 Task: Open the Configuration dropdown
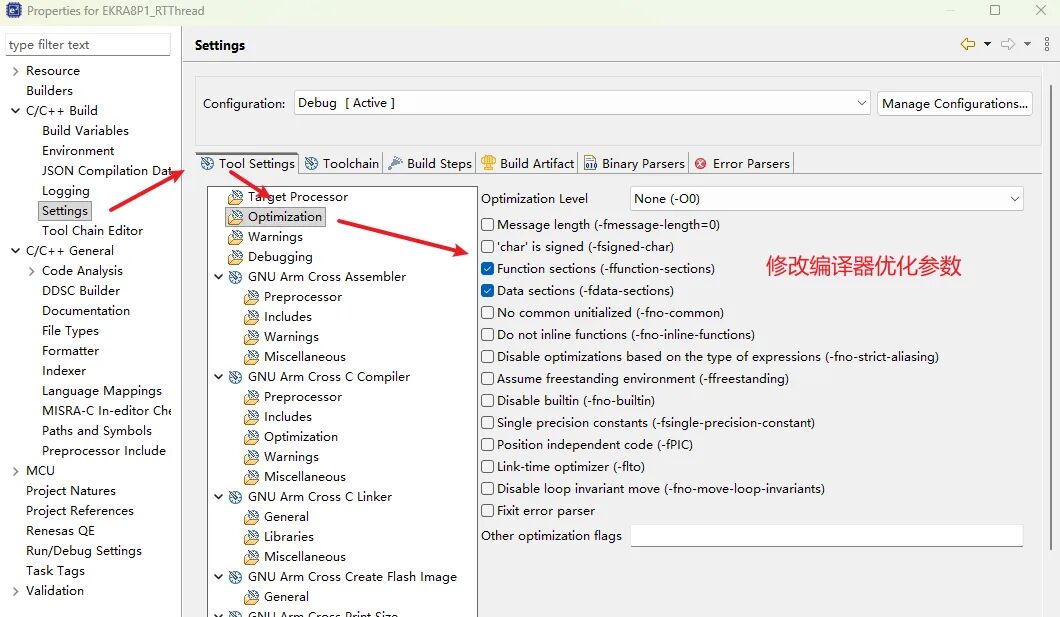(x=582, y=103)
